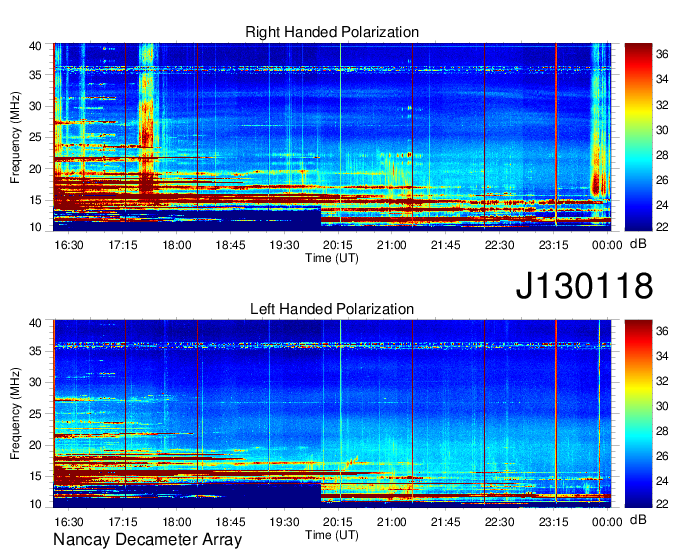This screenshot has height=552, width=680.
Task: Click the 36 dB label on the Right Handed color bar
Action: 662,54
